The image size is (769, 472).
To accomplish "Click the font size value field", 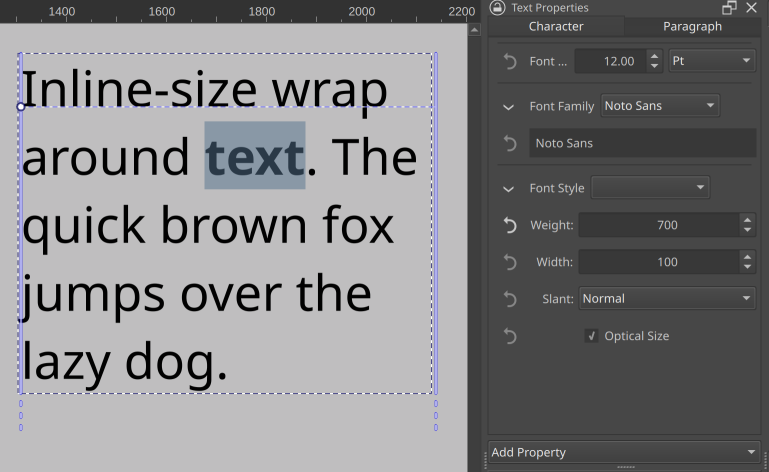I will click(x=610, y=61).
